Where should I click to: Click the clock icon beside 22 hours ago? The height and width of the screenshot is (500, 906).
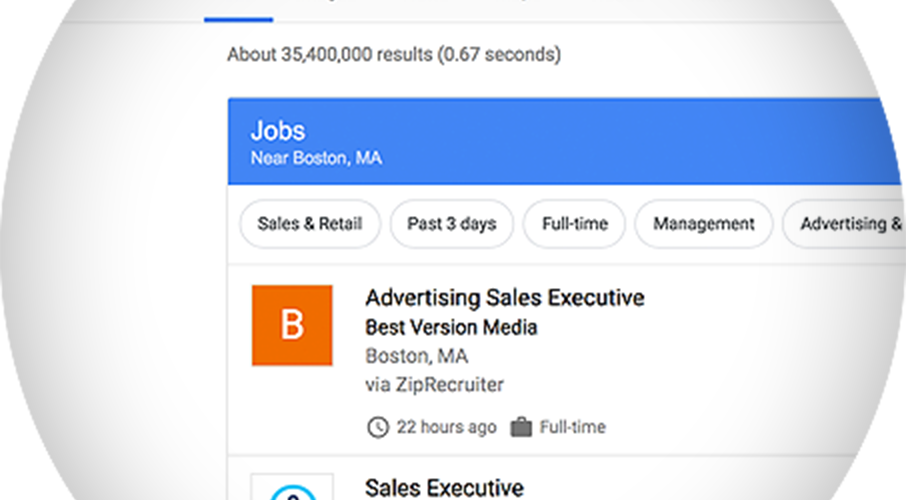coord(378,427)
